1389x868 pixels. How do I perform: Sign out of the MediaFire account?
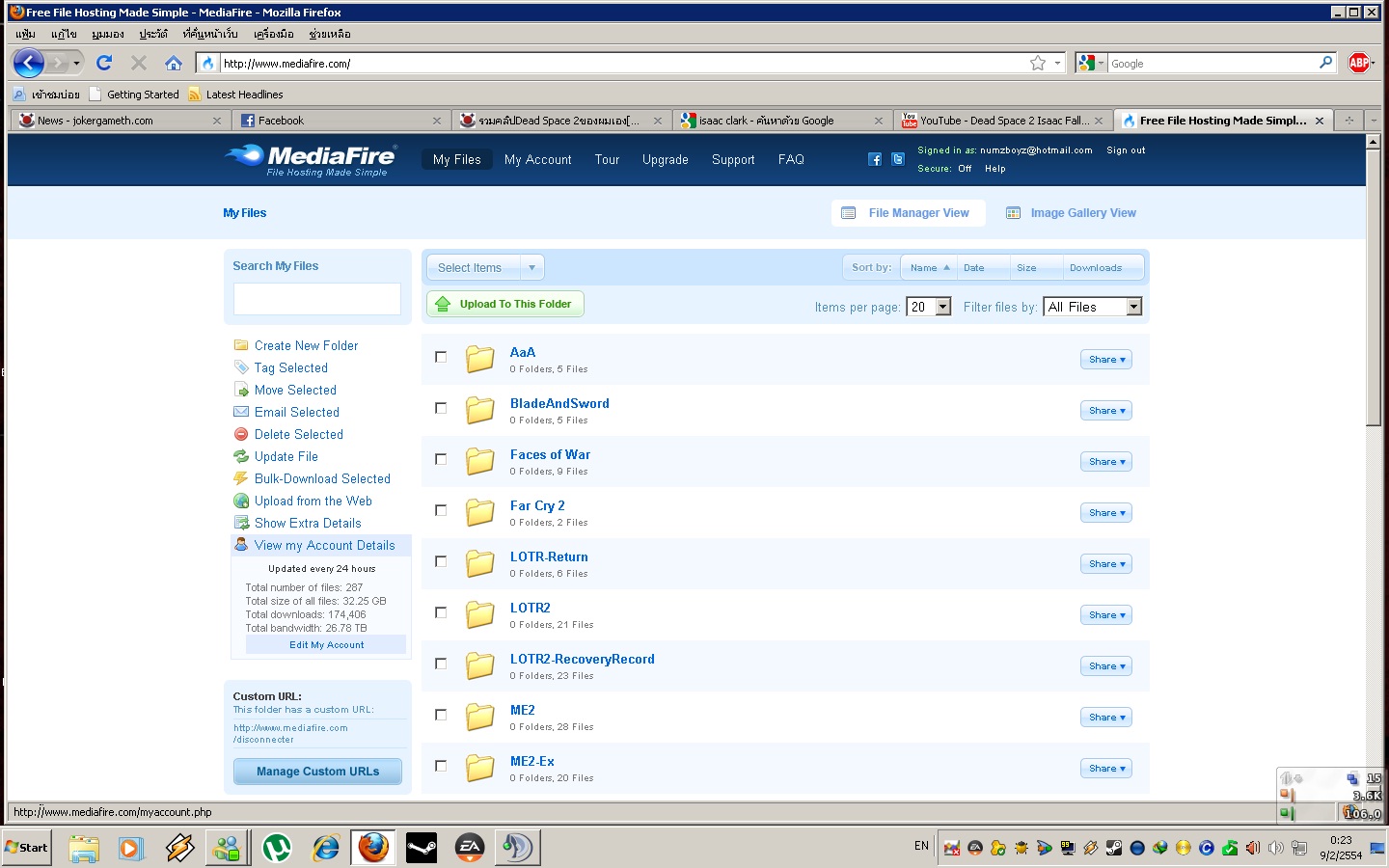tap(1126, 150)
